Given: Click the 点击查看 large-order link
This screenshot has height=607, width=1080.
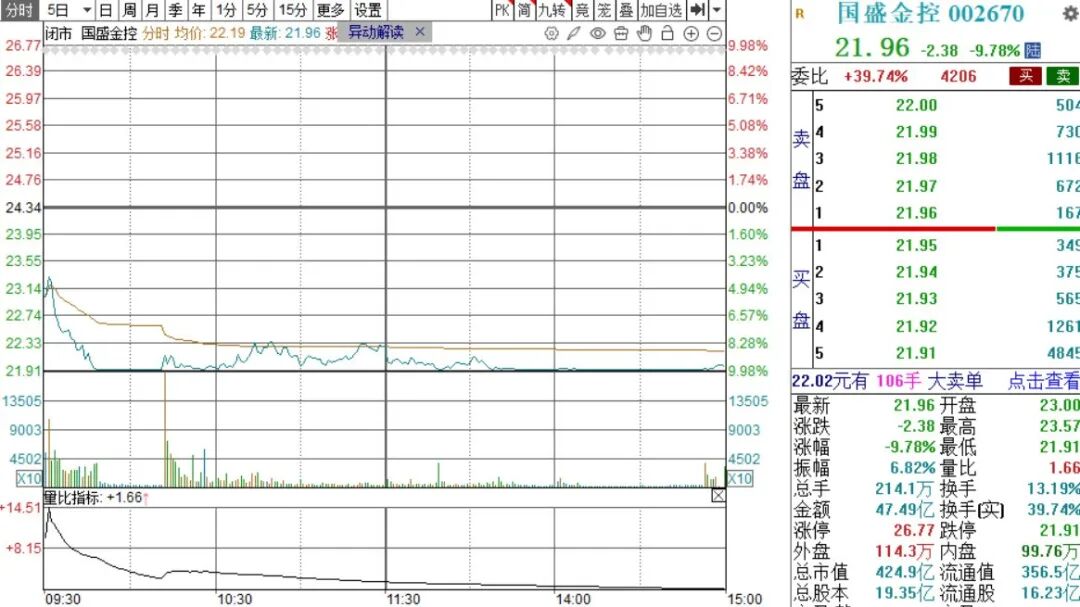Looking at the screenshot, I should click(x=1043, y=381).
